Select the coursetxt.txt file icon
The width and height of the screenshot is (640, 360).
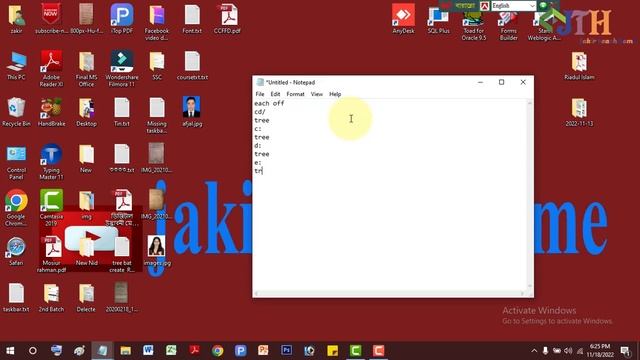[x=192, y=66]
